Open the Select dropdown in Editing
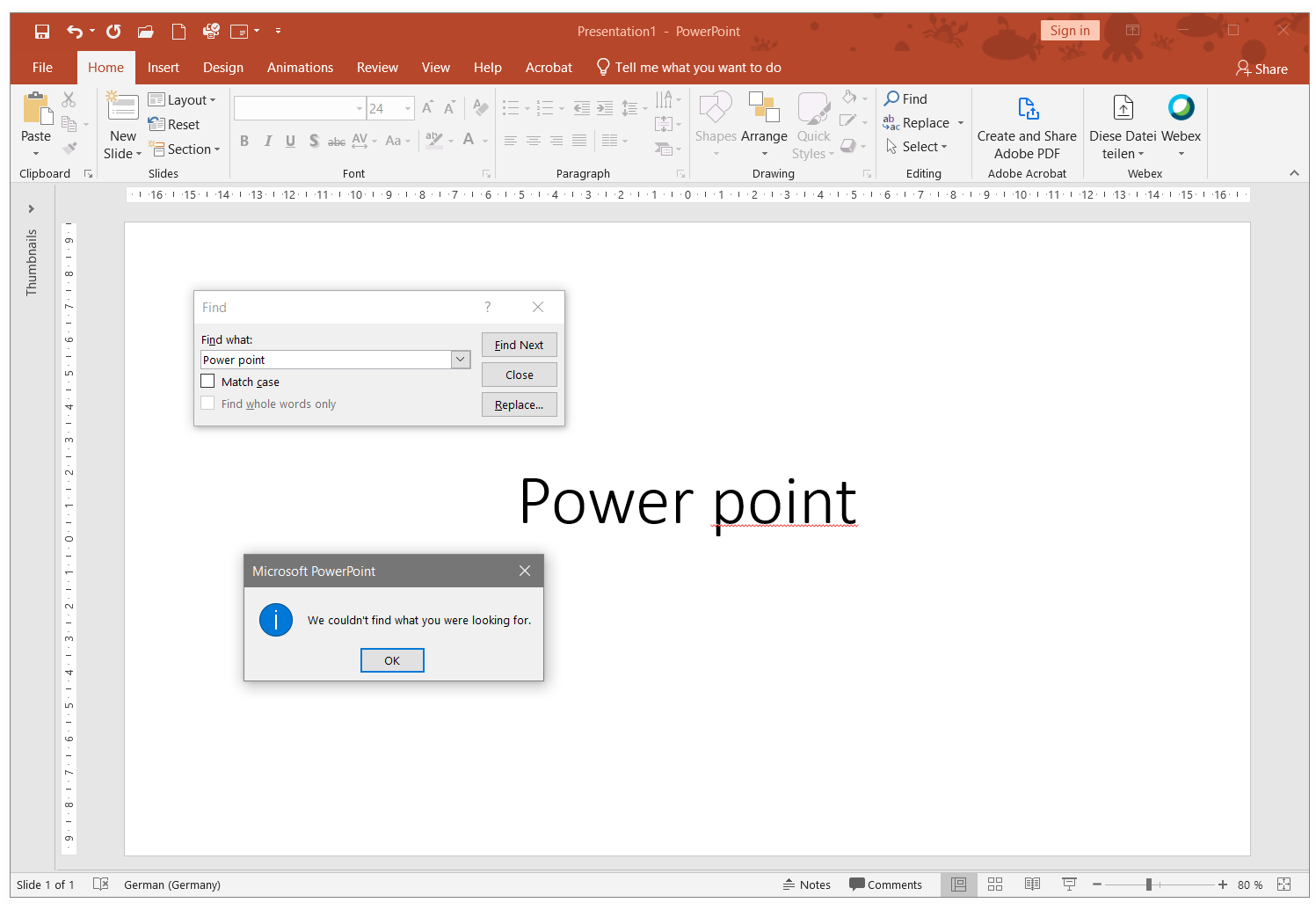1316x910 pixels. (x=916, y=147)
